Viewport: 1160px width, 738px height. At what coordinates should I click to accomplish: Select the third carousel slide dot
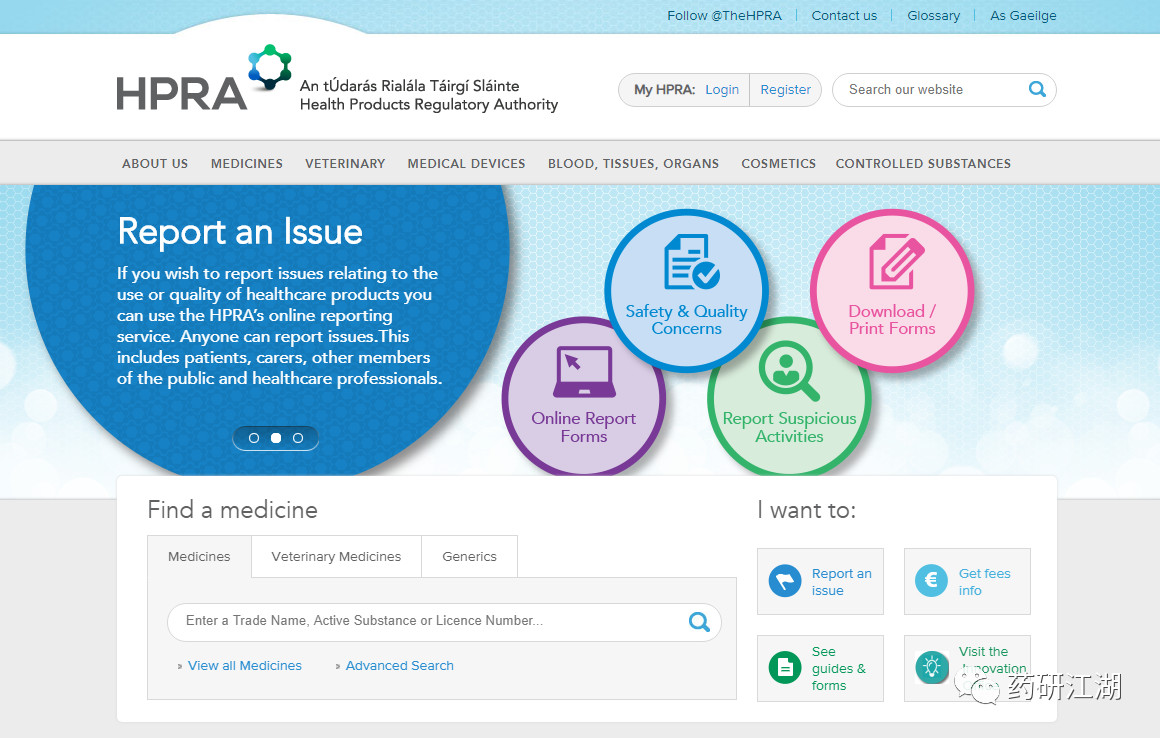coord(297,438)
